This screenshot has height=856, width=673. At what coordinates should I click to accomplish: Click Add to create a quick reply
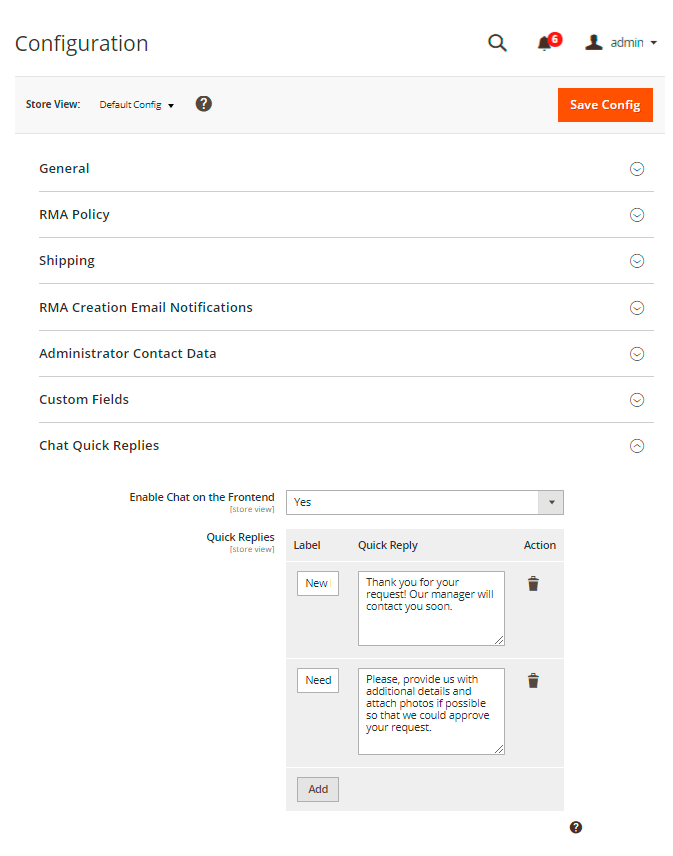click(x=318, y=789)
